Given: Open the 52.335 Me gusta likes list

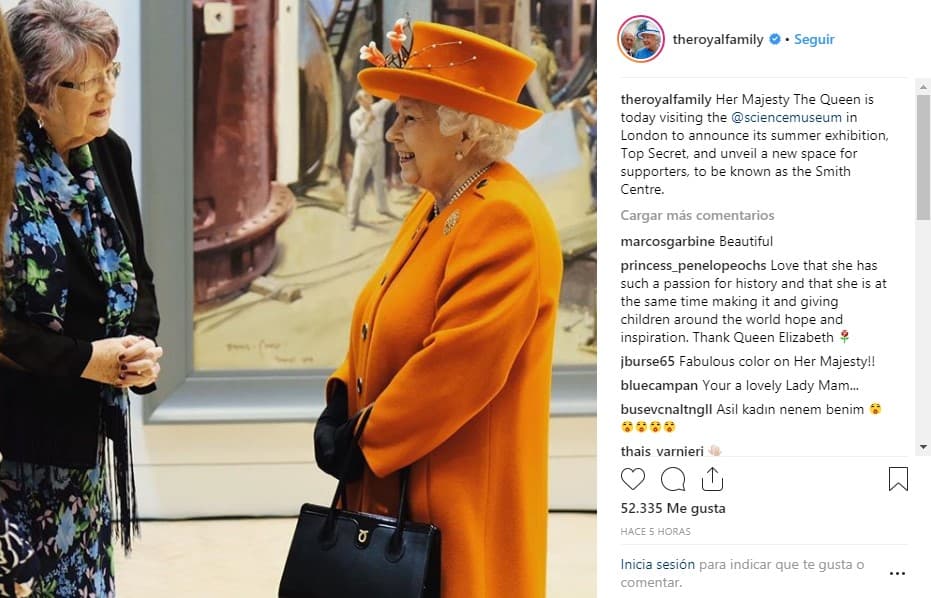Looking at the screenshot, I should pyautogui.click(x=673, y=508).
